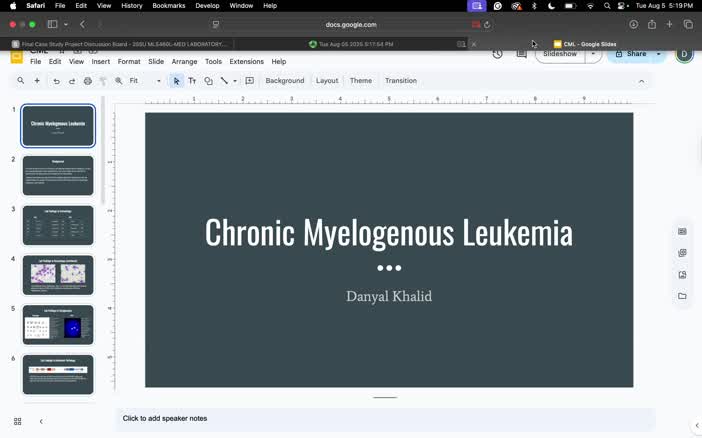Open the Insert menu
Image resolution: width=702 pixels, height=438 pixels.
101,61
